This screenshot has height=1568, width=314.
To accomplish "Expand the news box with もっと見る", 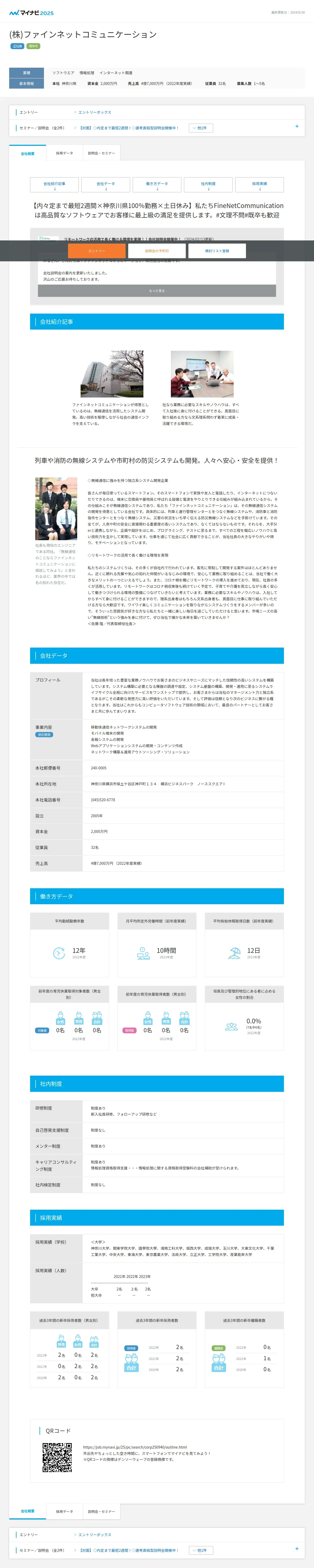I will point(157,291).
